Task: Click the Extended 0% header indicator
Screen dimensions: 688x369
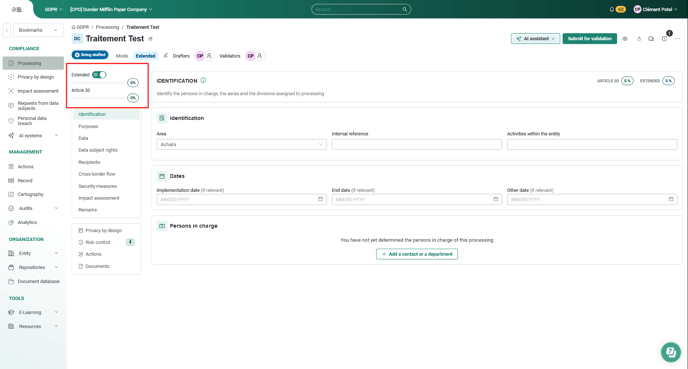Action: 668,81
